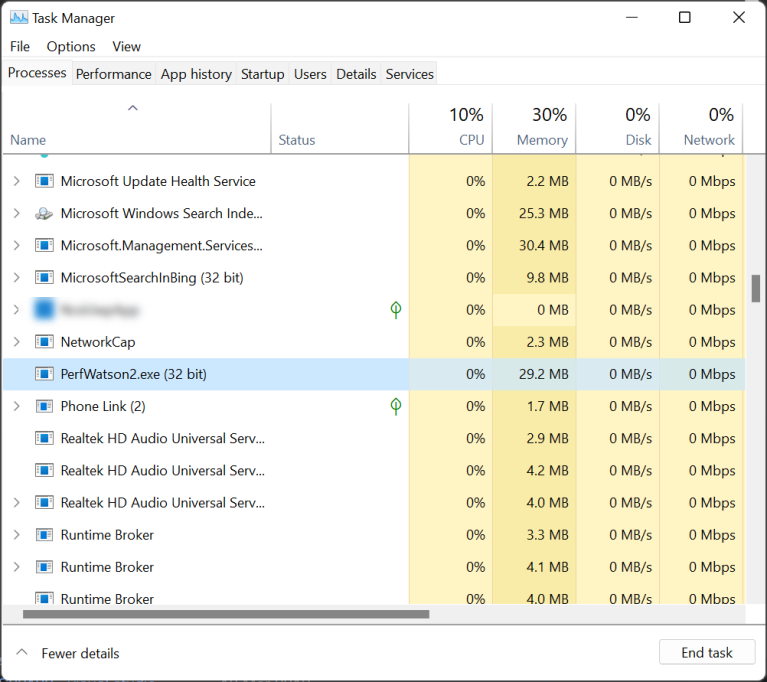Click the icon of the Realtek row using 2.9 MB

tap(44, 438)
